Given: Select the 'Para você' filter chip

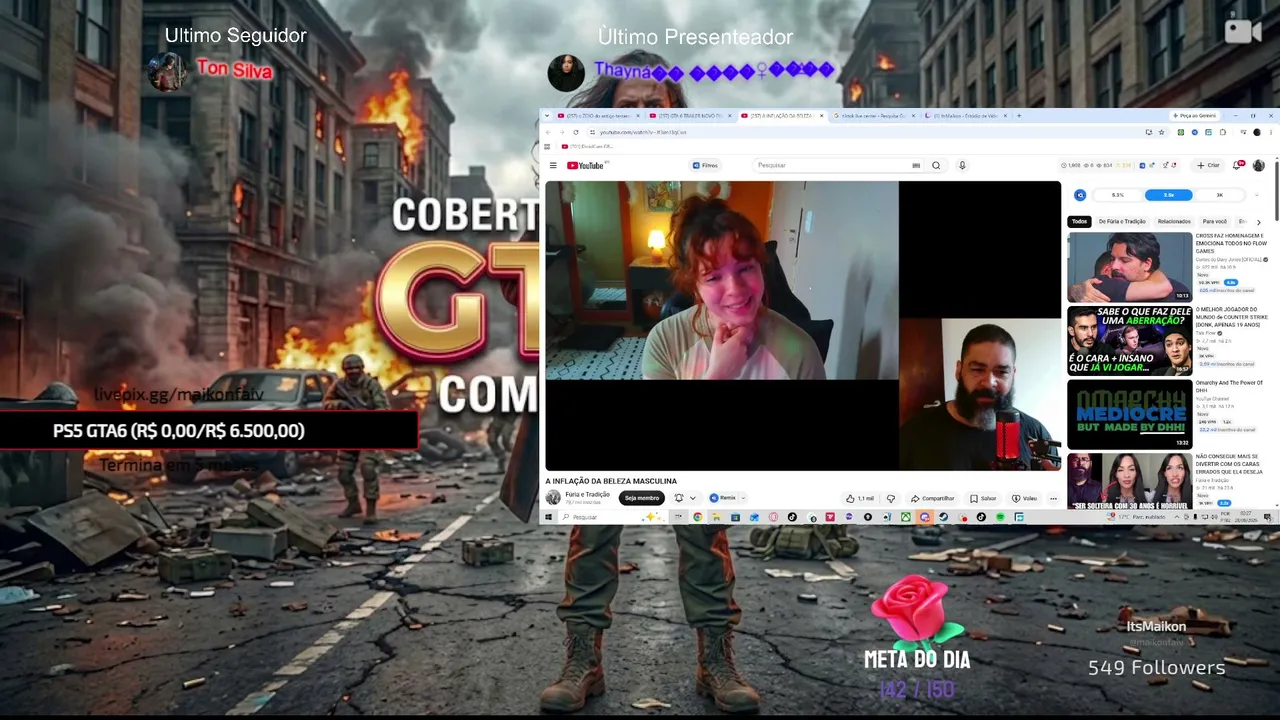Looking at the screenshot, I should point(1214,221).
